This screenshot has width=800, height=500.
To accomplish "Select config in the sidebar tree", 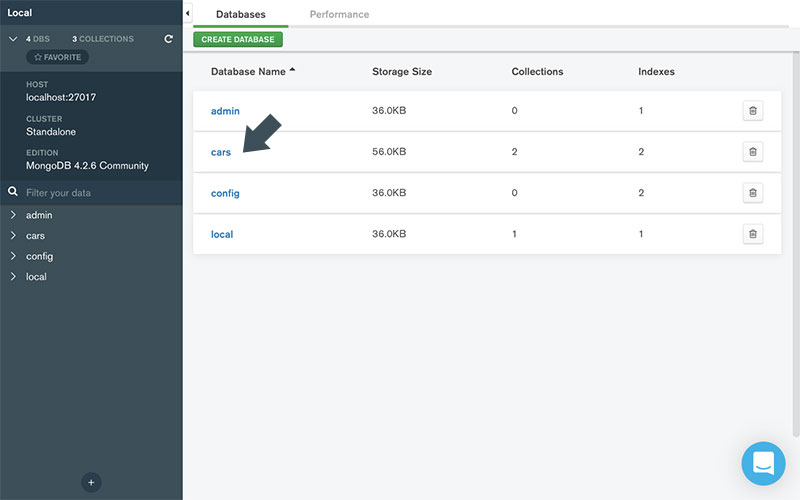I will point(40,256).
